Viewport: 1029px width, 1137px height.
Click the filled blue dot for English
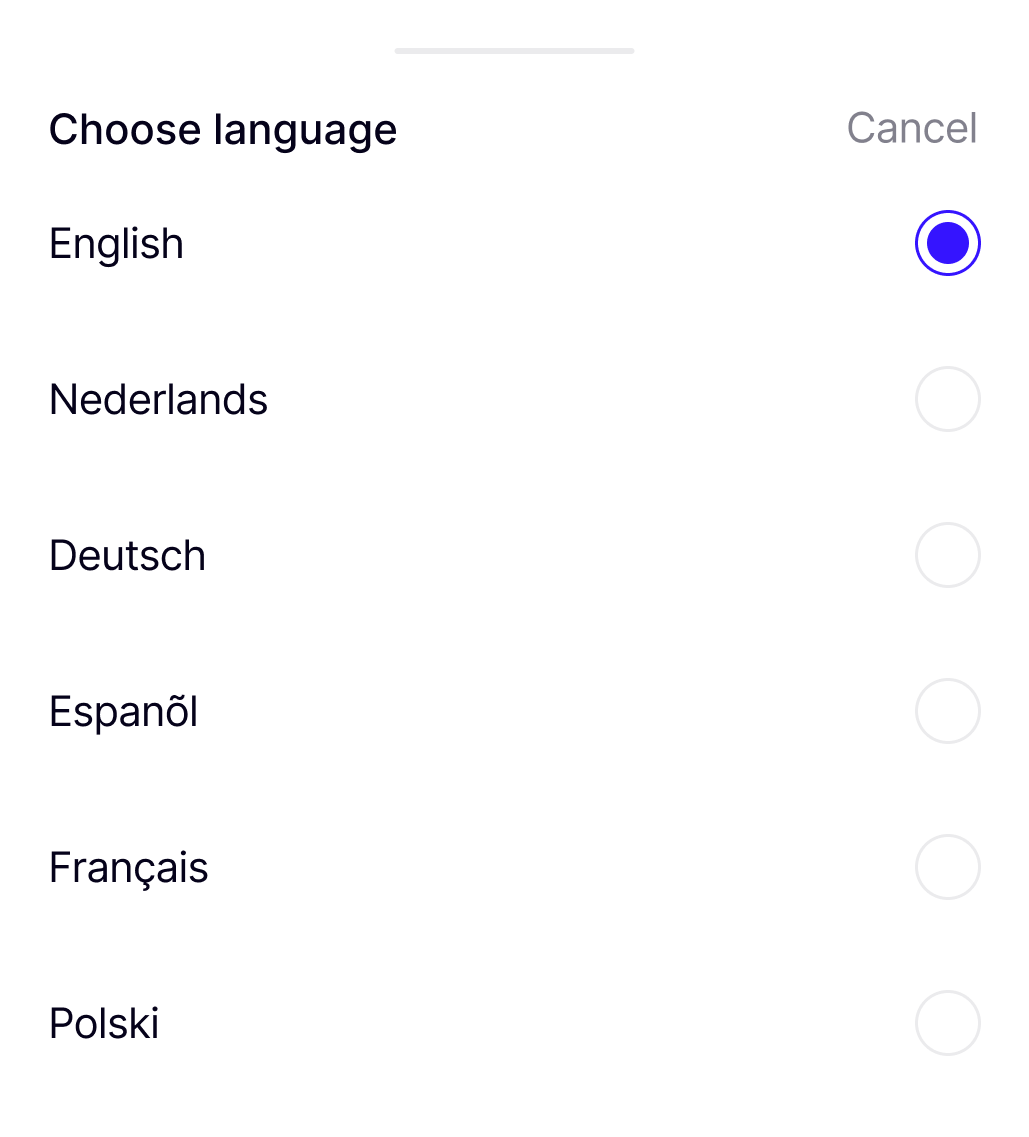pyautogui.click(x=947, y=243)
